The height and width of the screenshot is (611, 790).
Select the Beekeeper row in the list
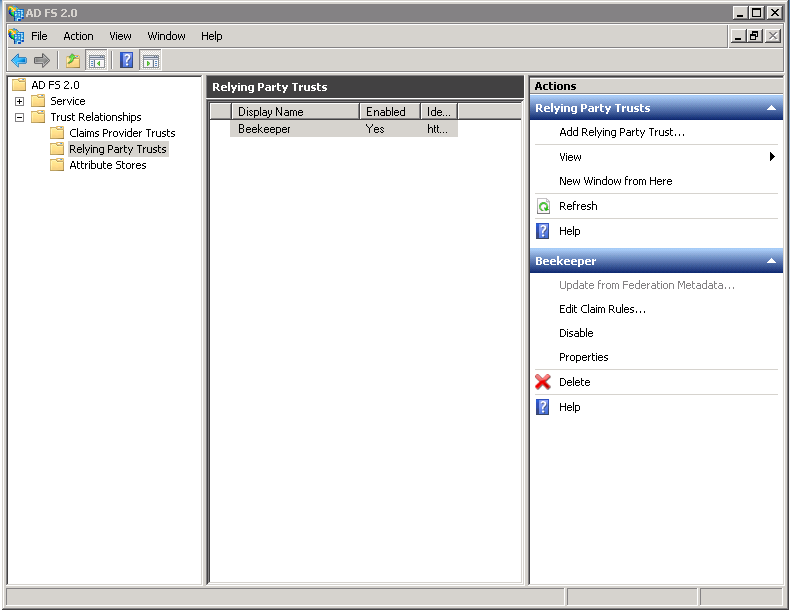pos(344,129)
